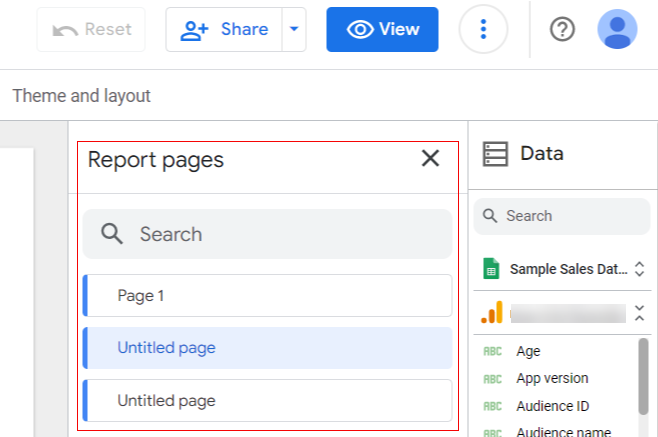Open the three-dot more options menu
658x437 pixels.
click(x=483, y=29)
